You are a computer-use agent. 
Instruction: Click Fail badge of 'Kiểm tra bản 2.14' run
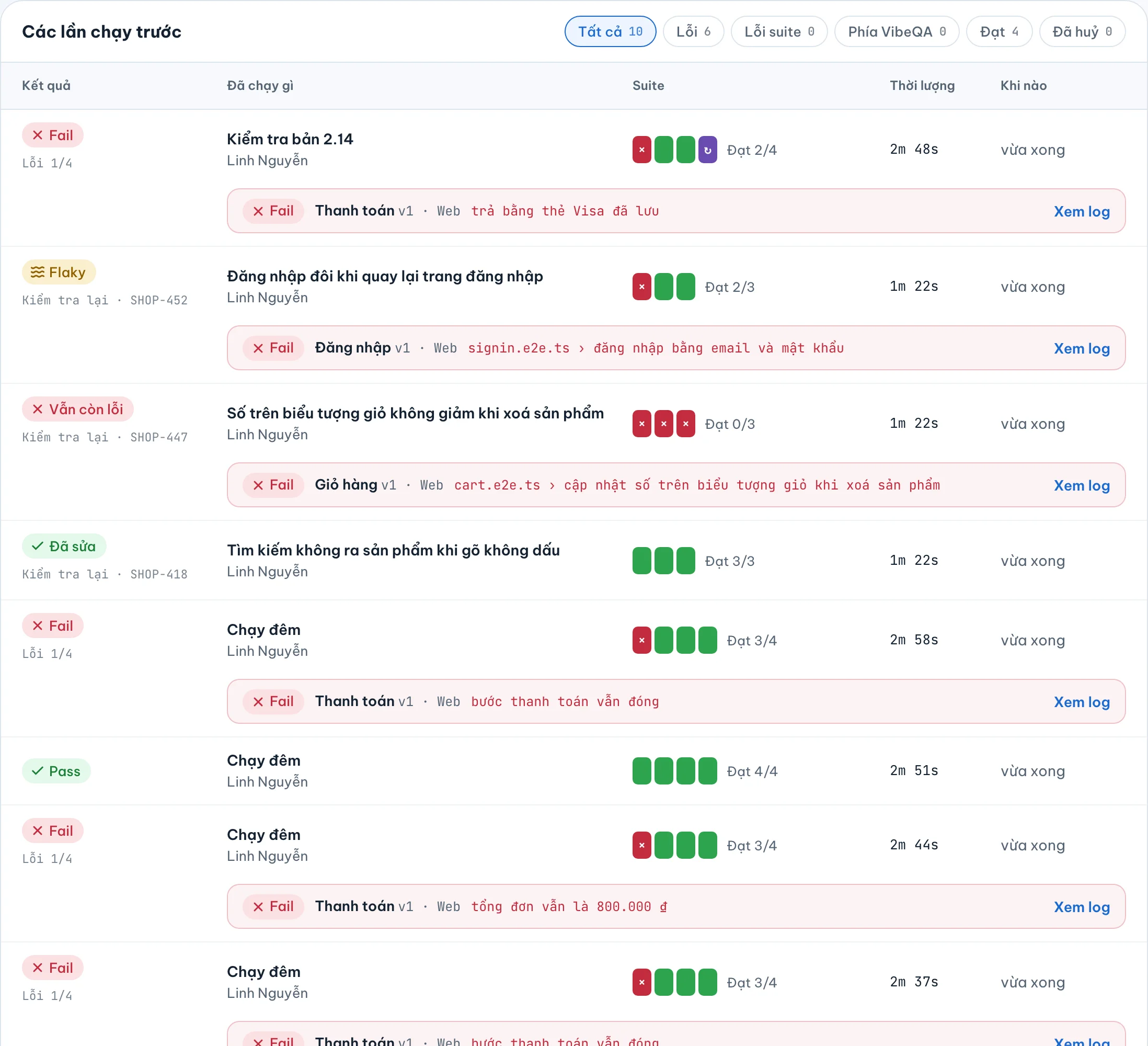tap(53, 135)
